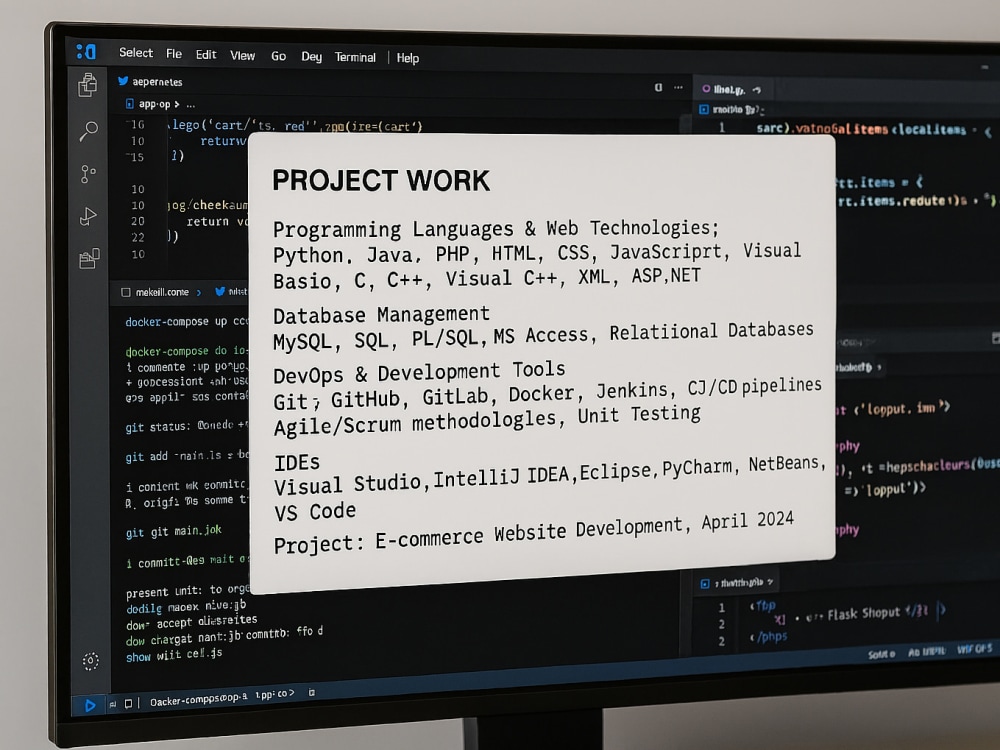Click 'Docker-compps' status bar entry

tap(198, 700)
